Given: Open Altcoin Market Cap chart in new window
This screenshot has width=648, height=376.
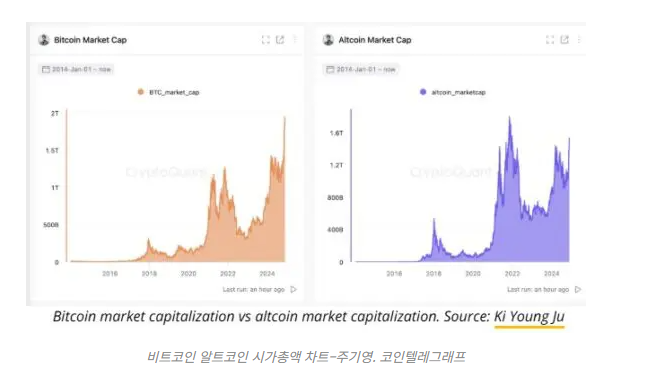Looking at the screenshot, I should tap(564, 40).
